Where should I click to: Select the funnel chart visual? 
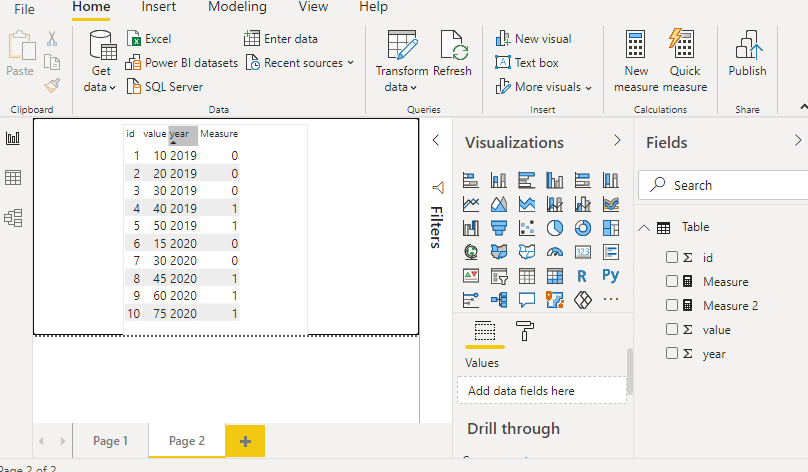[499, 228]
